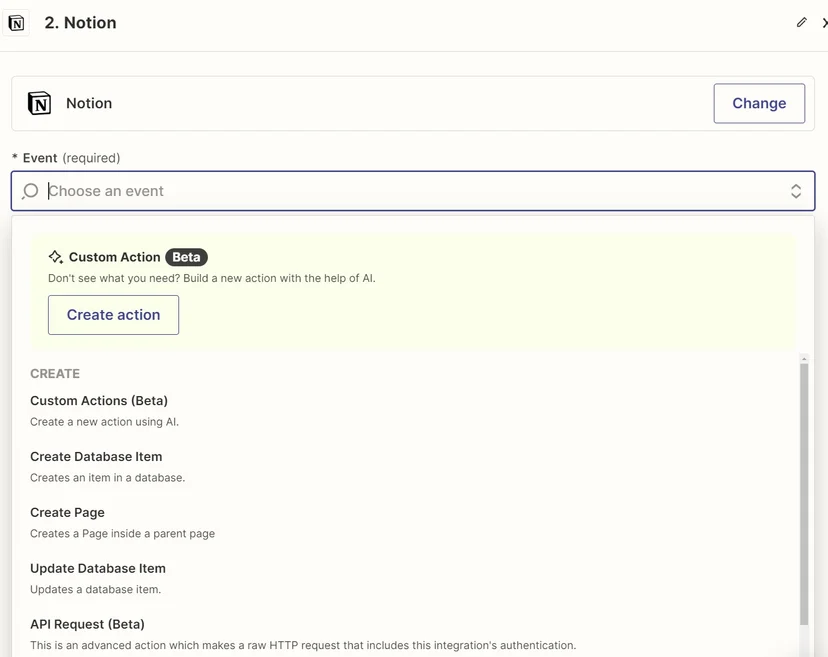Screen dimensions: 828x657
Task: Click the Change app button
Action: pyautogui.click(x=759, y=103)
